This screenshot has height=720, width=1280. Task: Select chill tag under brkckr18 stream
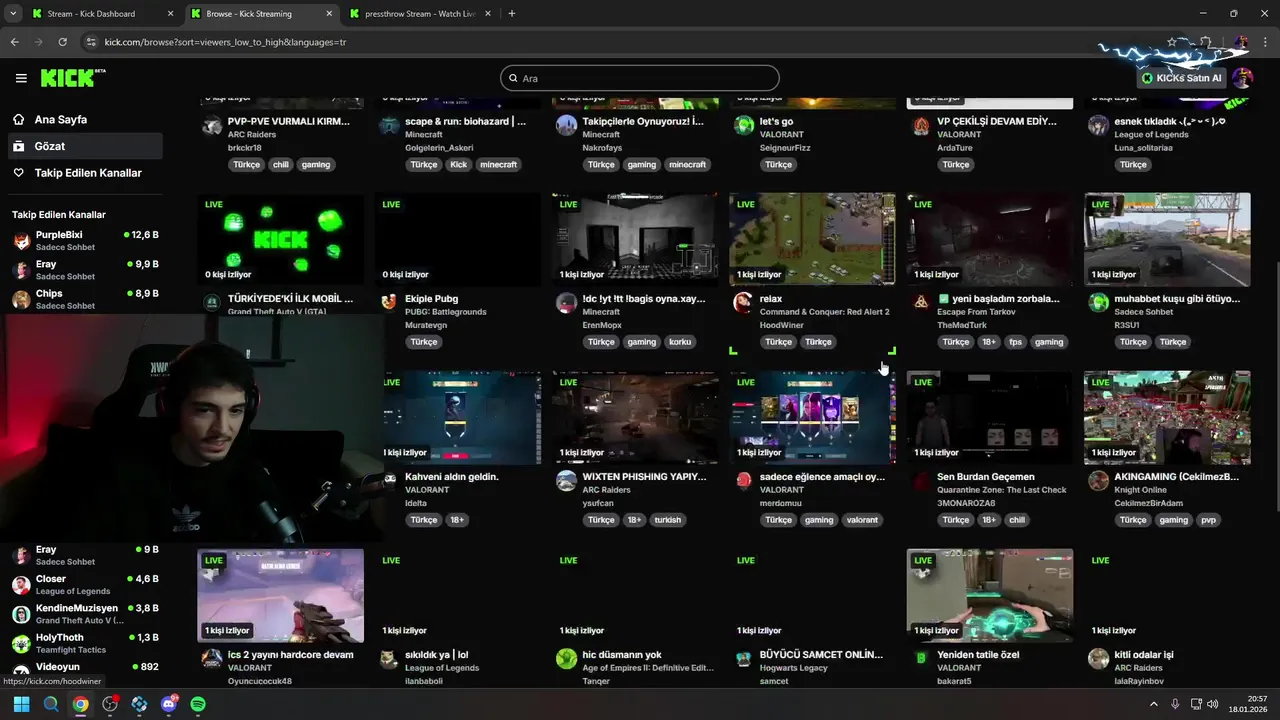tap(280, 164)
